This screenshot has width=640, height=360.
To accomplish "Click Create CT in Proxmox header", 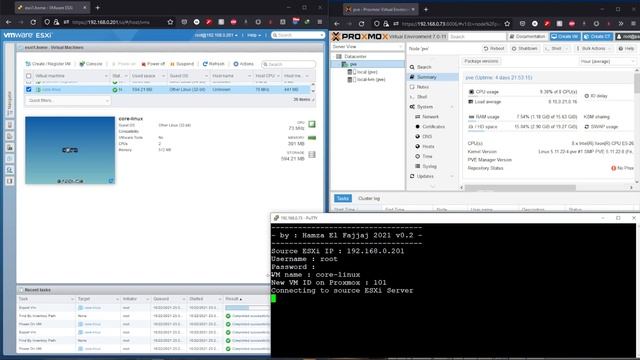I will click(597, 37).
